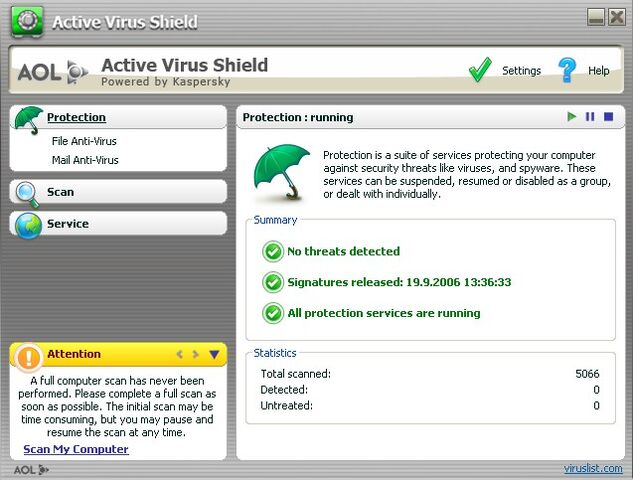Open the viruslist.com link
633x480 pixels.
[x=593, y=468]
